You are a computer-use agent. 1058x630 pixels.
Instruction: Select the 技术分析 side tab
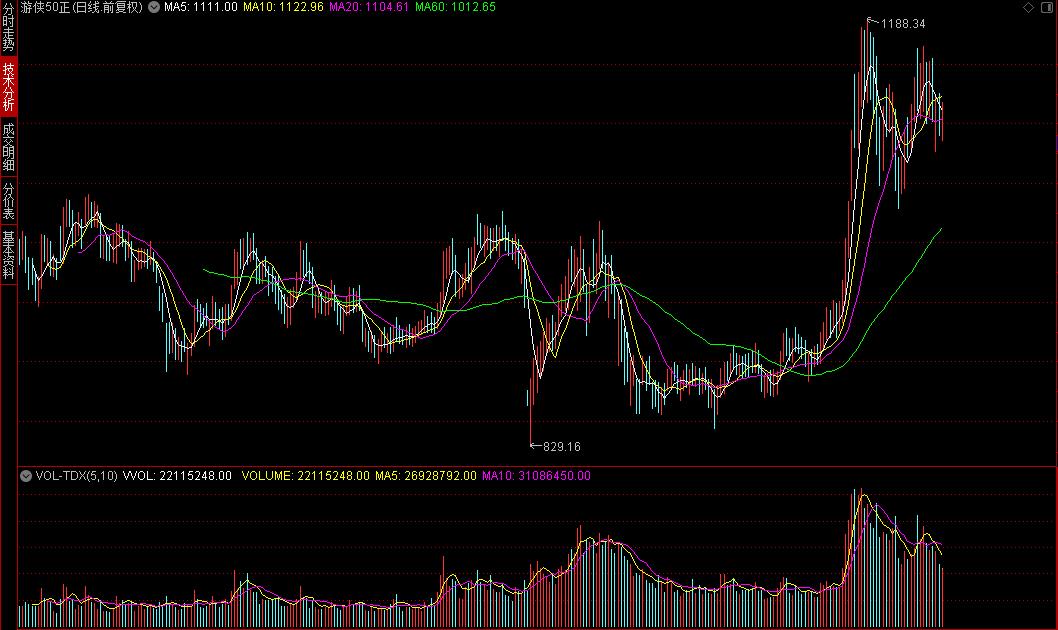tap(8, 86)
